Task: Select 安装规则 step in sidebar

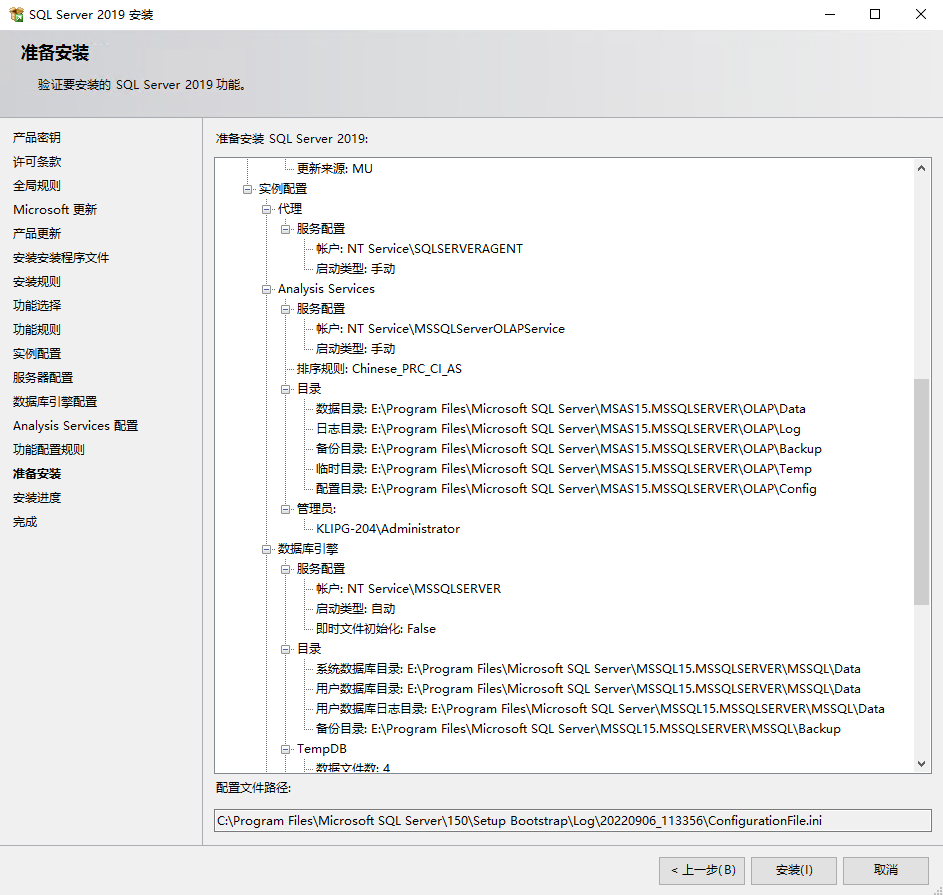Action: (37, 281)
